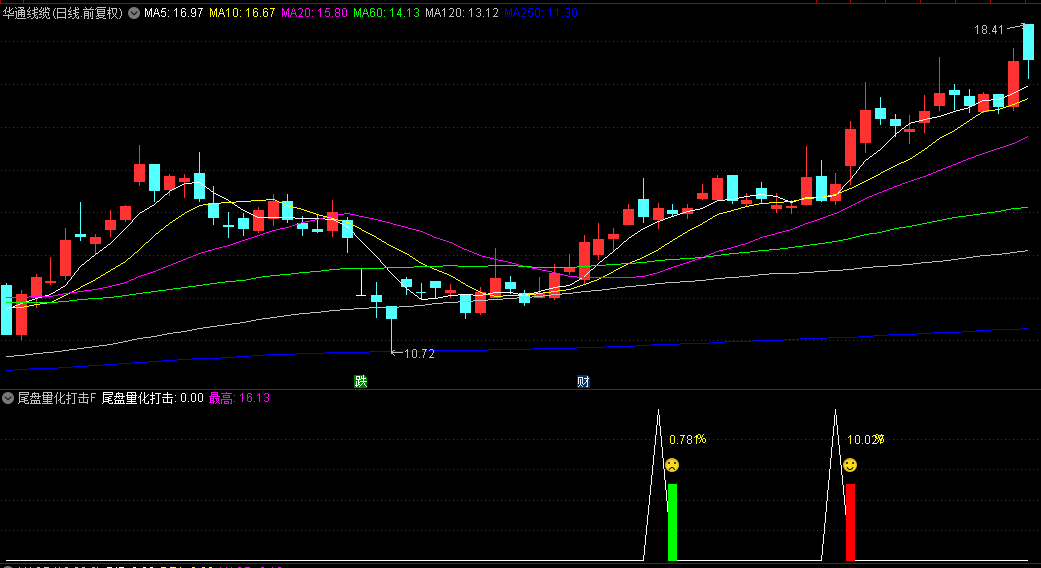Image resolution: width=1041 pixels, height=568 pixels.
Task: Click the 10.02% yellow label
Action: pyautogui.click(x=866, y=439)
